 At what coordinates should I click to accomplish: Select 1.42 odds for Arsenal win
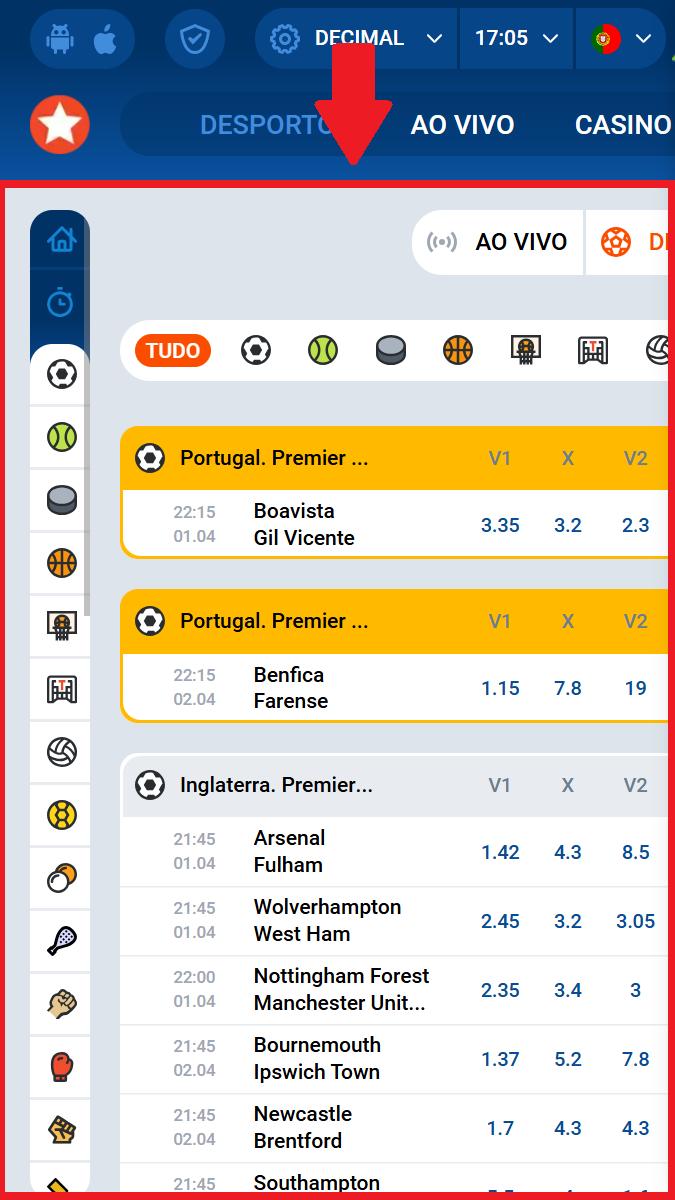pyautogui.click(x=500, y=852)
